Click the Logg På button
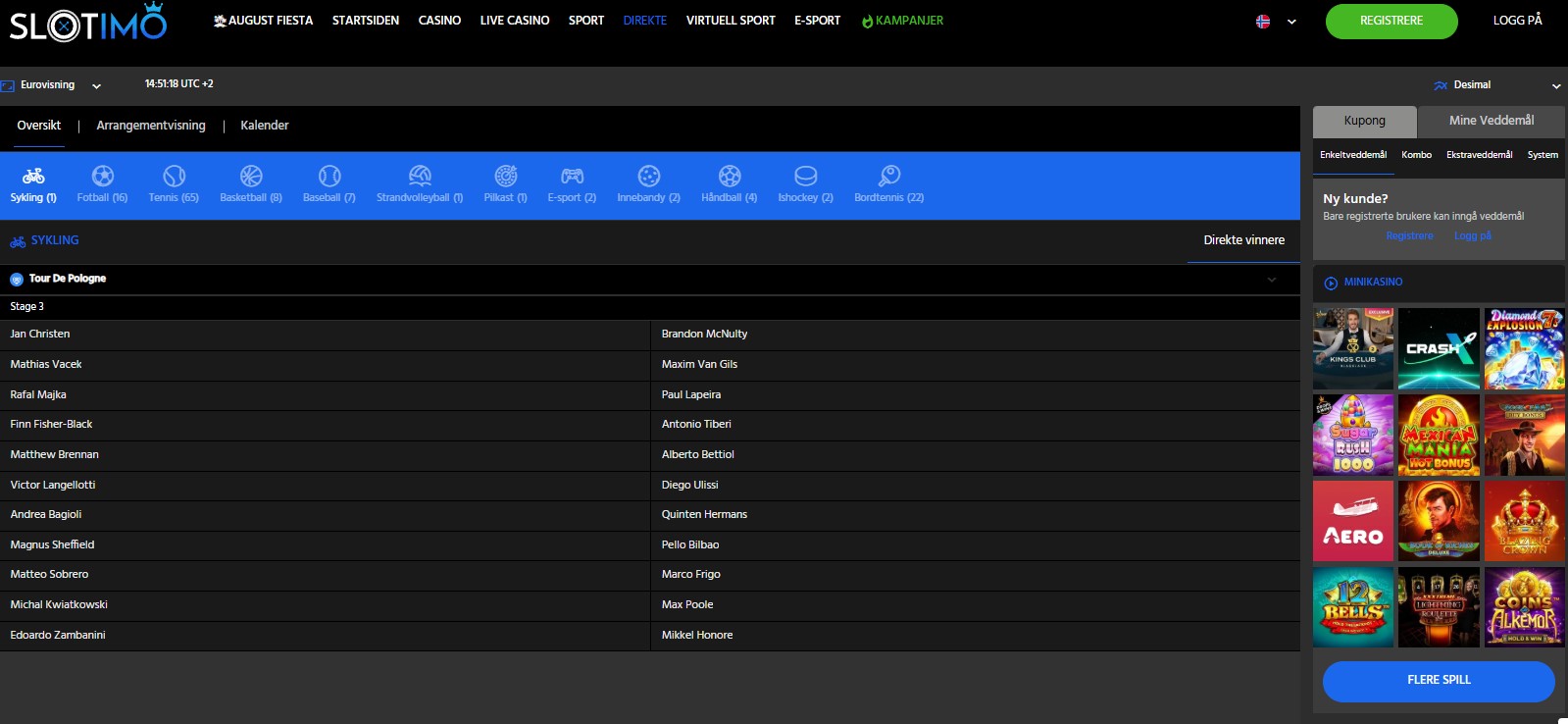The width and height of the screenshot is (1568, 724). click(1517, 21)
